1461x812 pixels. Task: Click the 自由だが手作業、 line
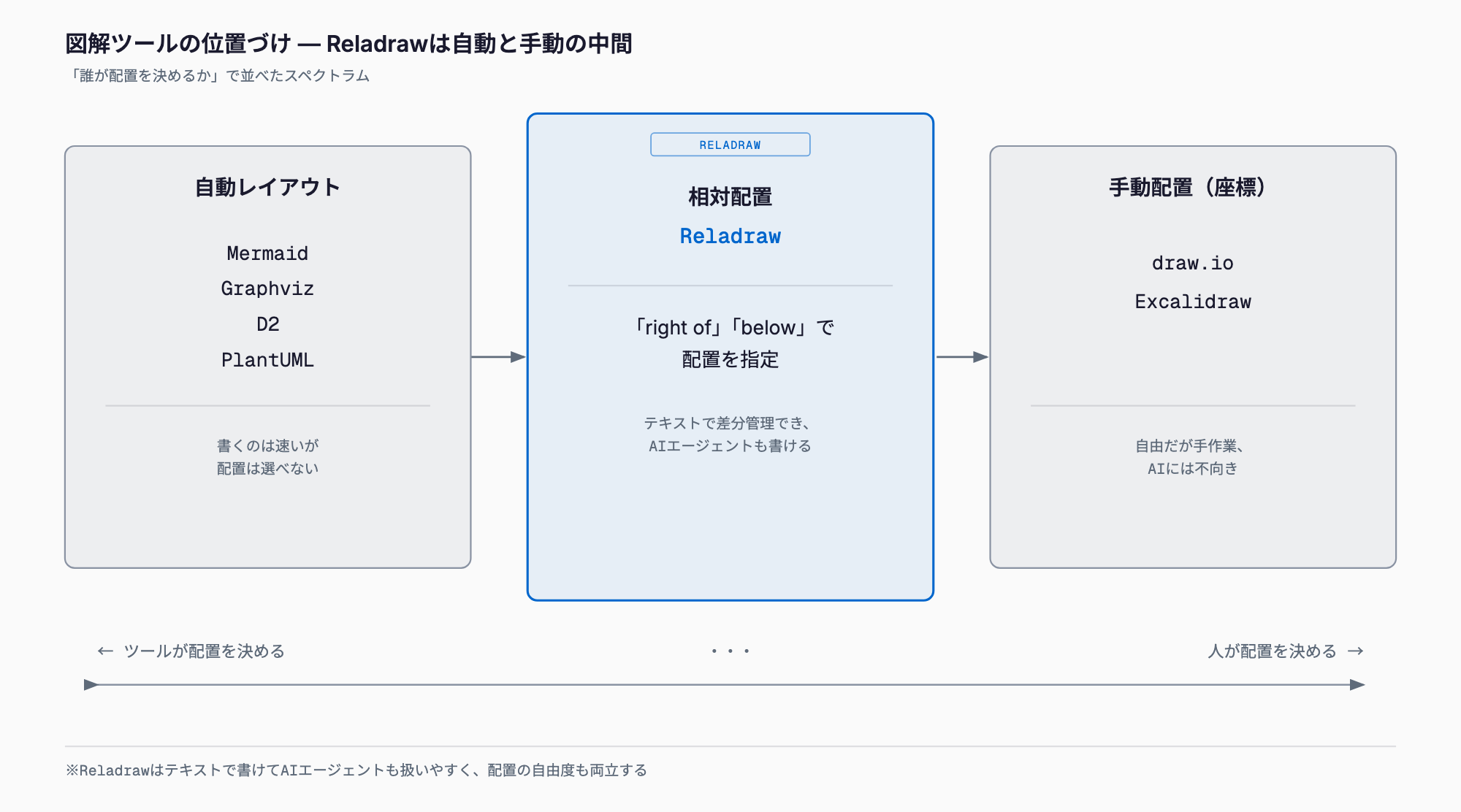point(1191,445)
